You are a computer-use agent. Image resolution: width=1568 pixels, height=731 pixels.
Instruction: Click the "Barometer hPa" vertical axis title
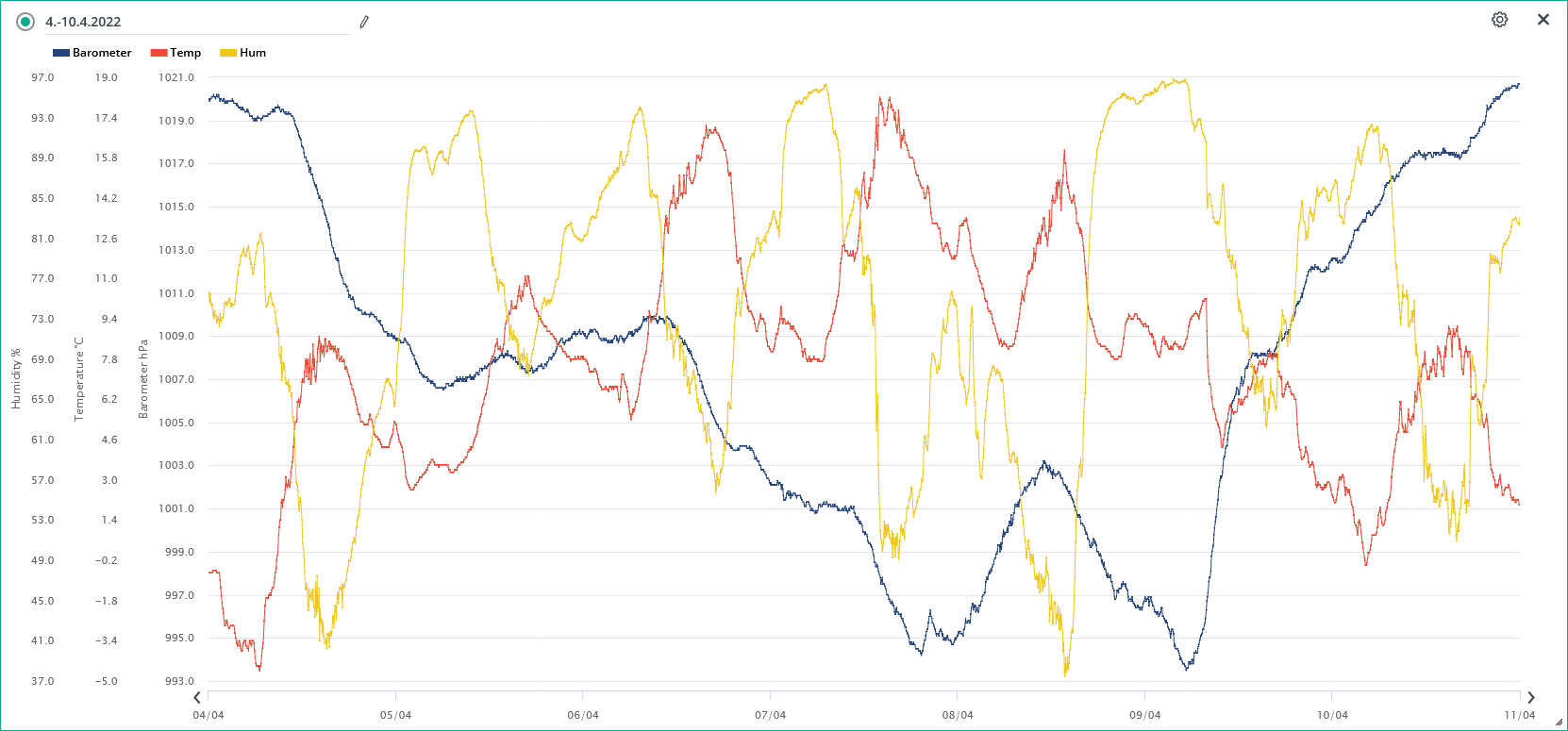143,378
